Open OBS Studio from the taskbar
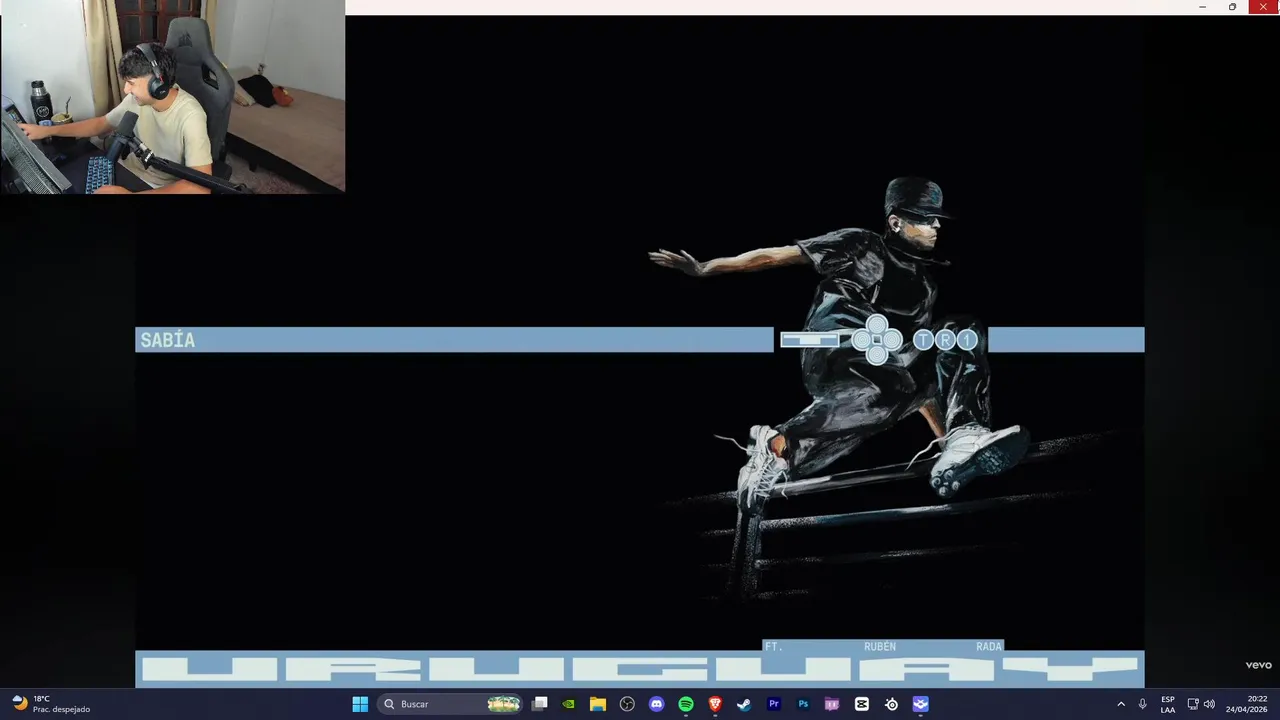Image resolution: width=1280 pixels, height=720 pixels. (x=627, y=704)
